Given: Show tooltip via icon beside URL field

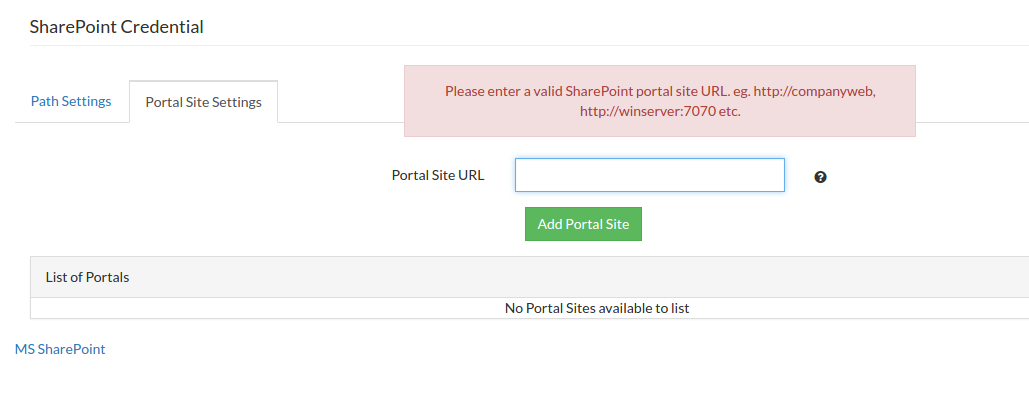Looking at the screenshot, I should tap(820, 177).
